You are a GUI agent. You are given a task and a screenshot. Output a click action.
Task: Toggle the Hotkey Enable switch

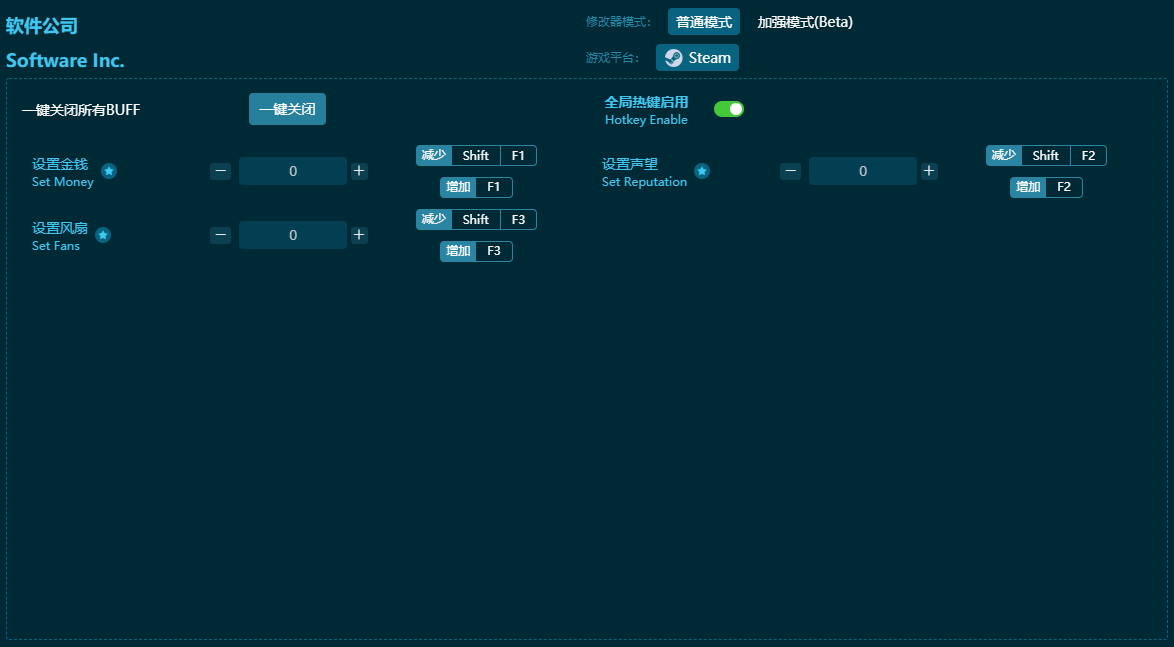728,109
